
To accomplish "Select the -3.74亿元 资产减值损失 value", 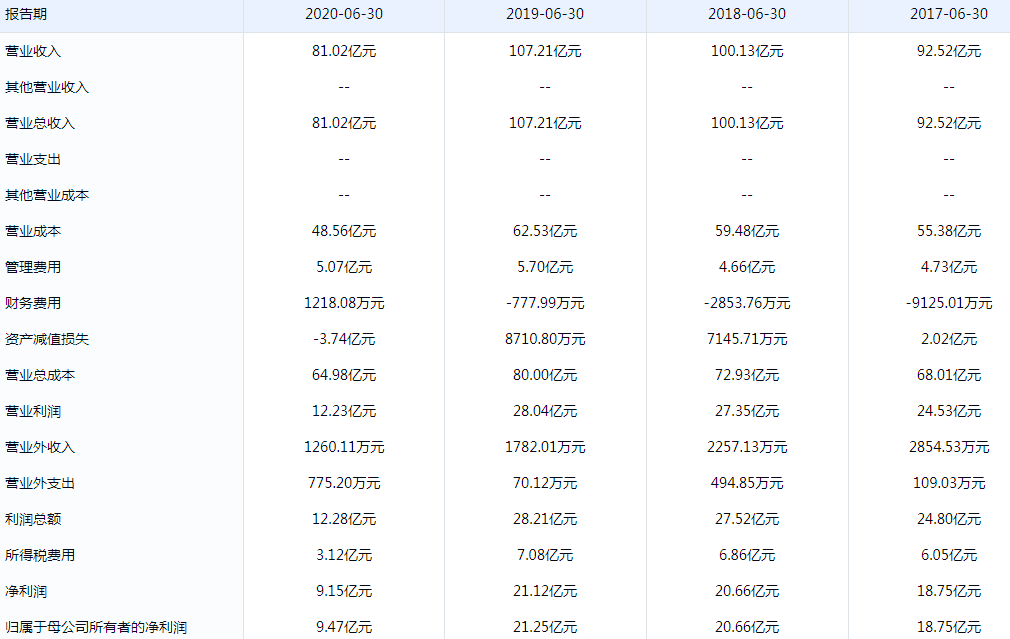I will click(344, 339).
